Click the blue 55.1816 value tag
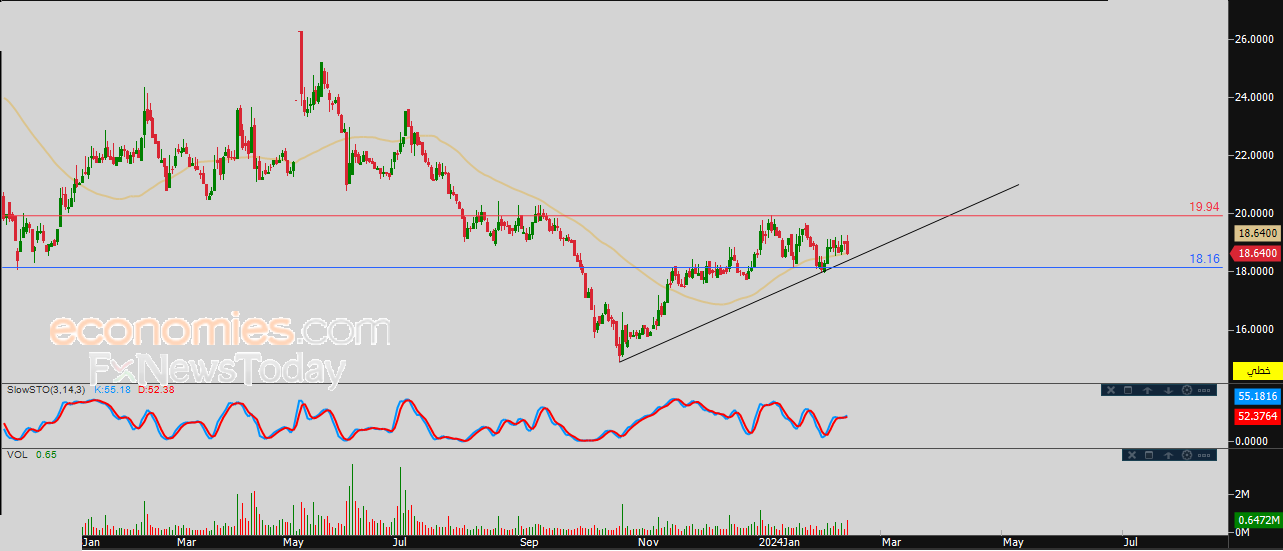The image size is (1283, 551). [x=1257, y=396]
